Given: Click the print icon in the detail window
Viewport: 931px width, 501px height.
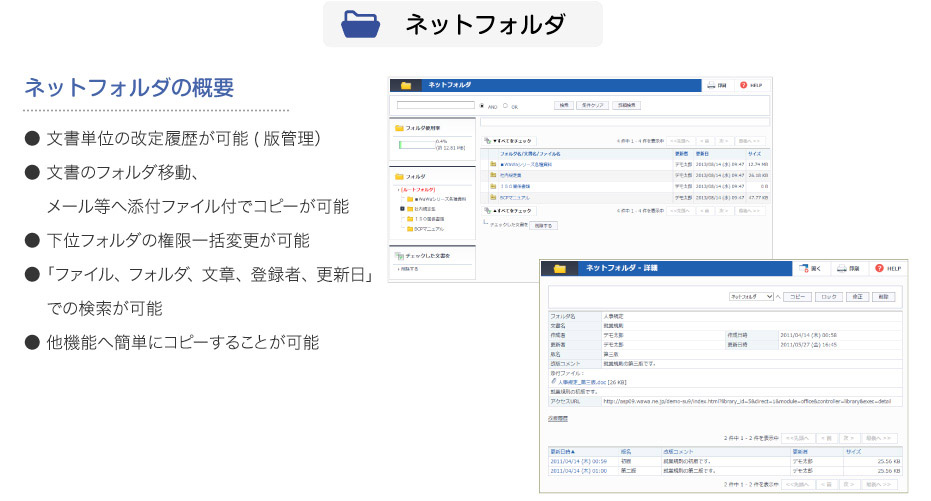Looking at the screenshot, I should [x=842, y=268].
